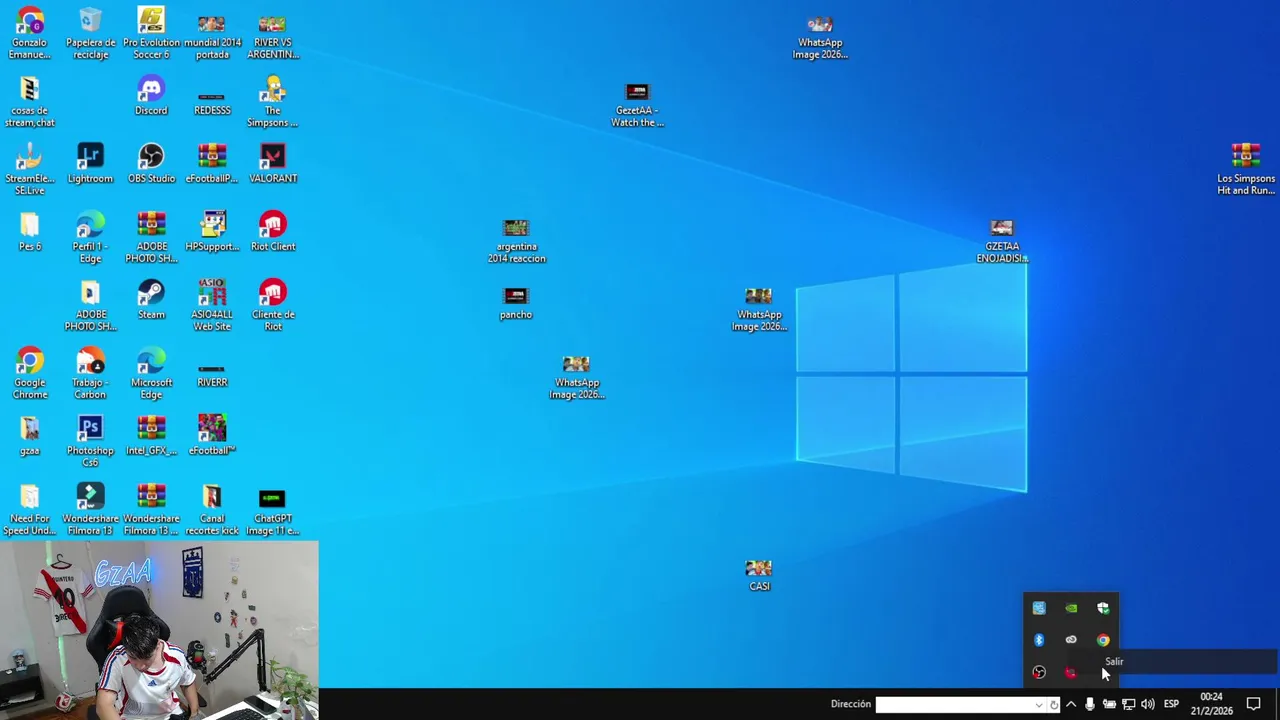Select the Photoshop Cs6 shortcut

pyautogui.click(x=90, y=442)
